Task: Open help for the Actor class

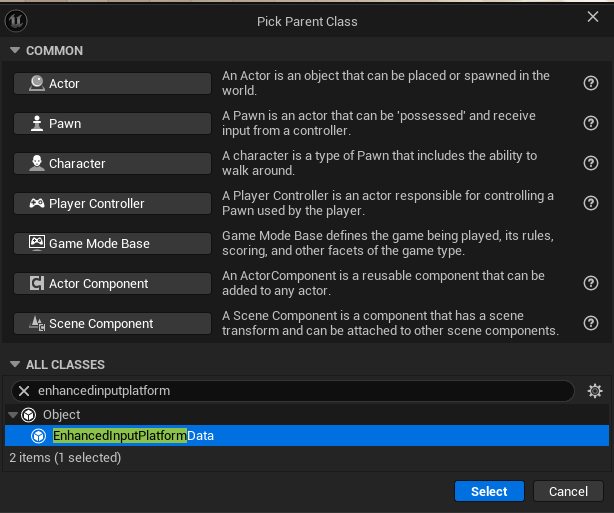Action: pos(591,83)
